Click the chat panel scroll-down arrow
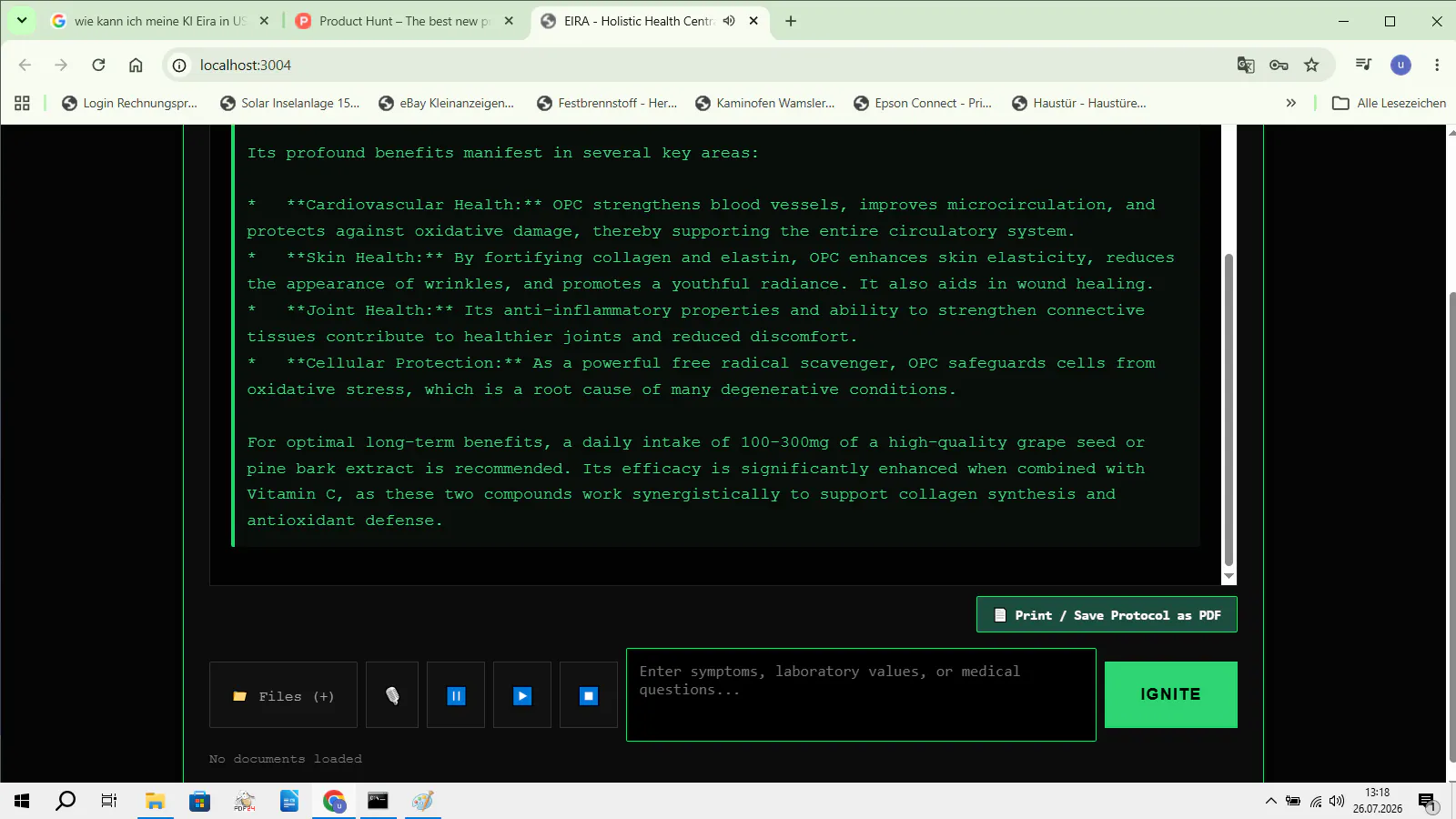Screen dimensions: 1456x819 (x=1228, y=576)
